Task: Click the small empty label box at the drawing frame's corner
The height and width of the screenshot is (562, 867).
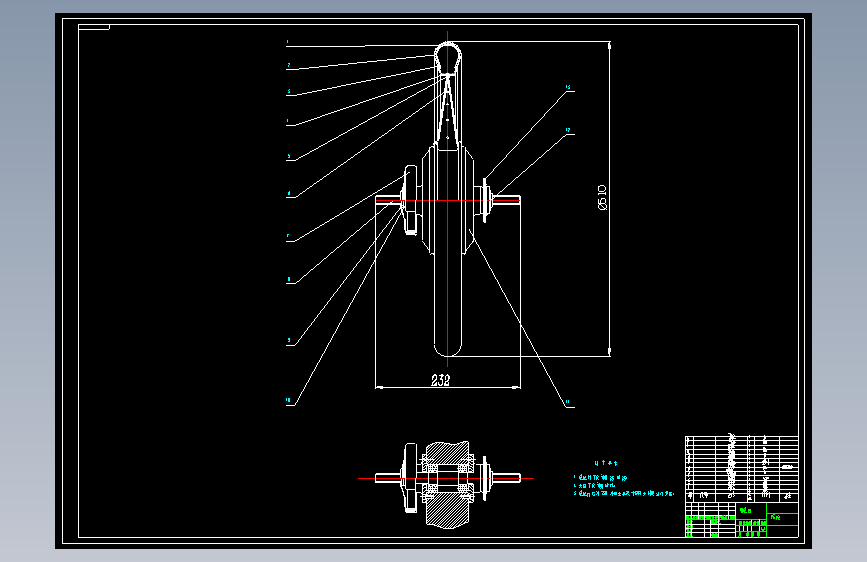Action: pos(94,27)
